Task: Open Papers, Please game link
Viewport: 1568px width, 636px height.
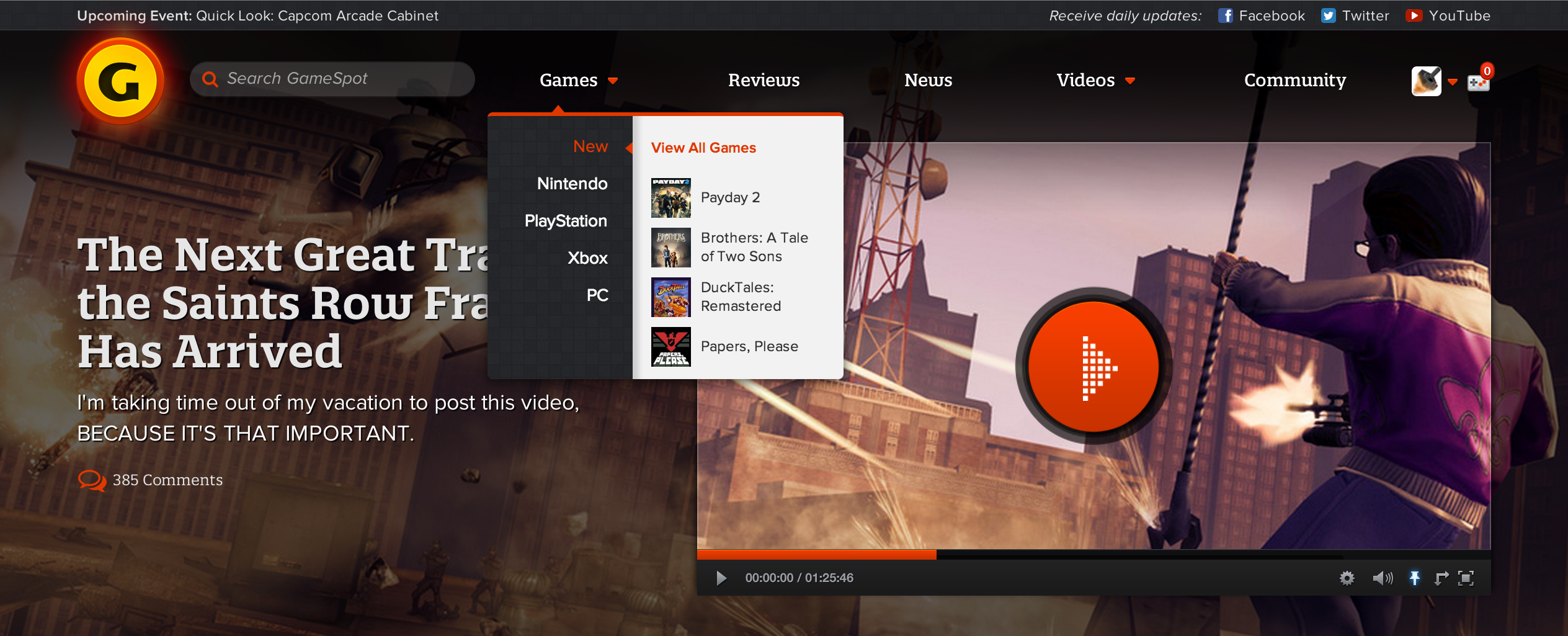Action: [x=749, y=346]
